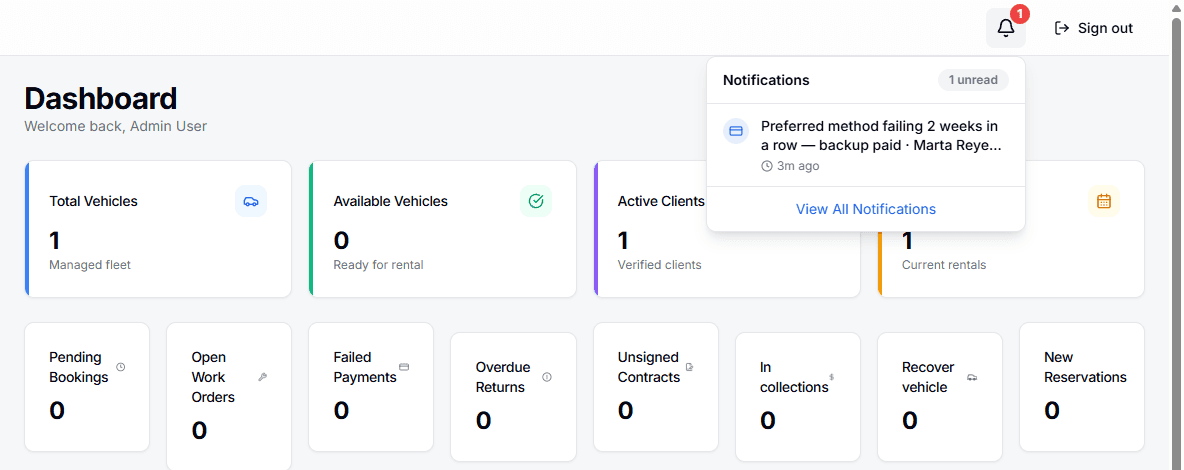Open the Failed Payments tile

(371, 387)
